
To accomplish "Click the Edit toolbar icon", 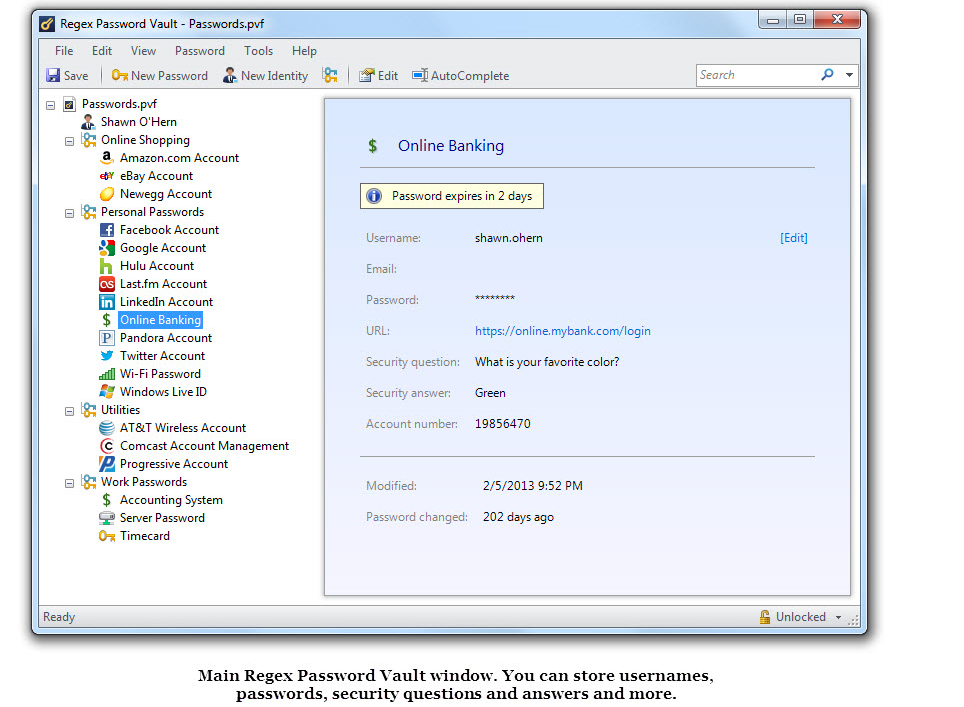I will coord(366,76).
